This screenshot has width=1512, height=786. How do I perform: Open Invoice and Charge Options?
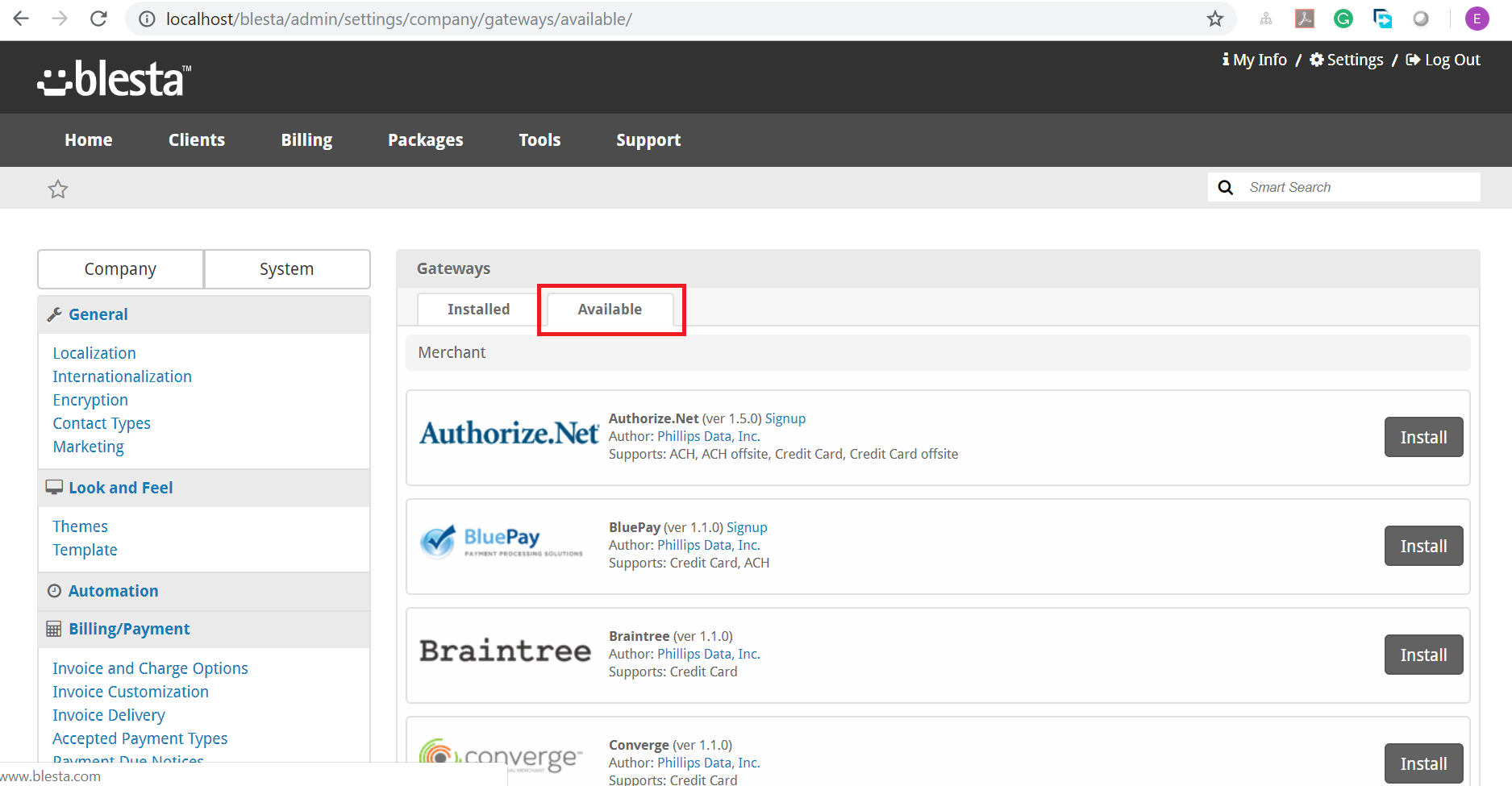(x=150, y=668)
